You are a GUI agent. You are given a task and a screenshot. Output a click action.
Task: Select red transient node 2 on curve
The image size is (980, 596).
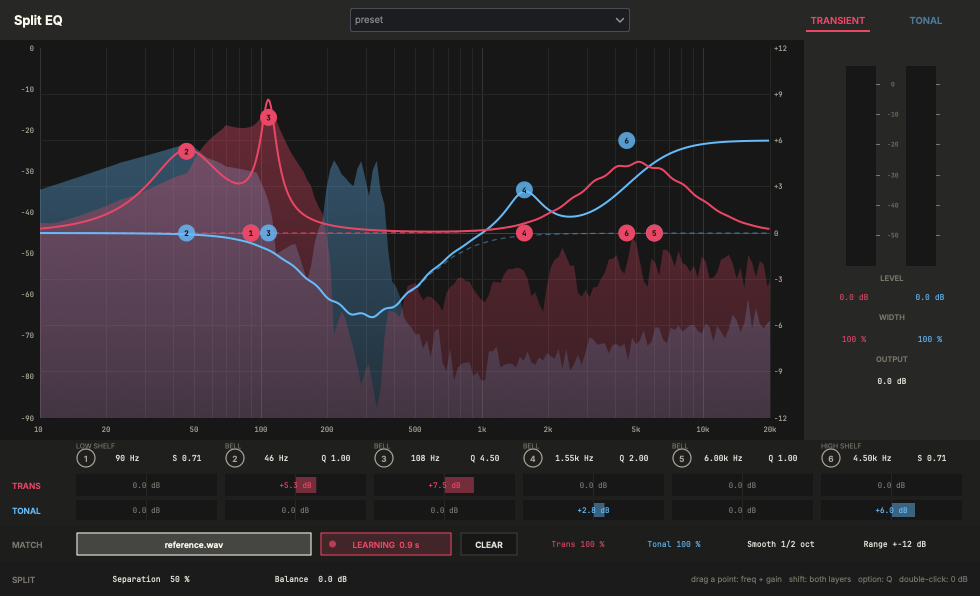tap(186, 151)
